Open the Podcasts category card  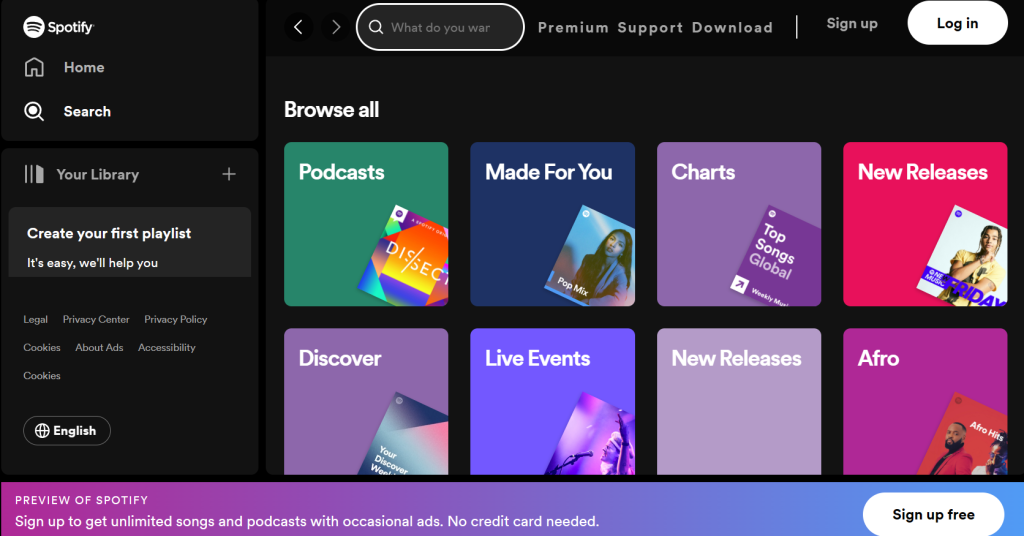[366, 224]
